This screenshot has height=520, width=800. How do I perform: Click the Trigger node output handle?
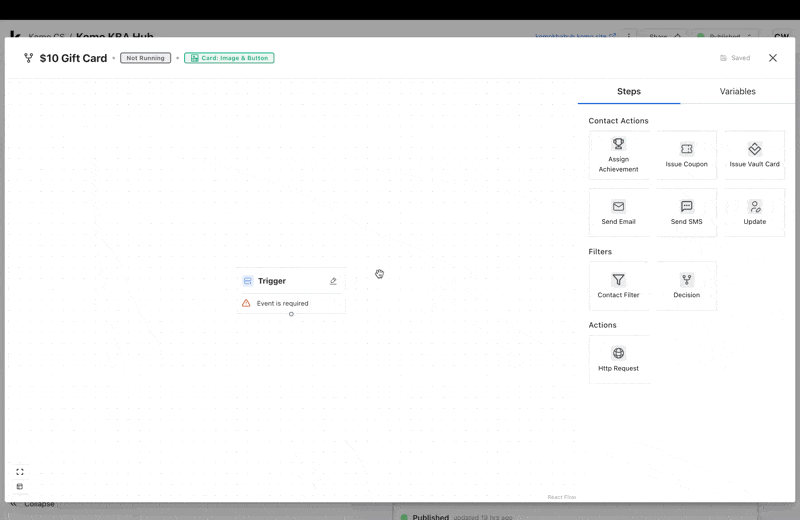(291, 314)
